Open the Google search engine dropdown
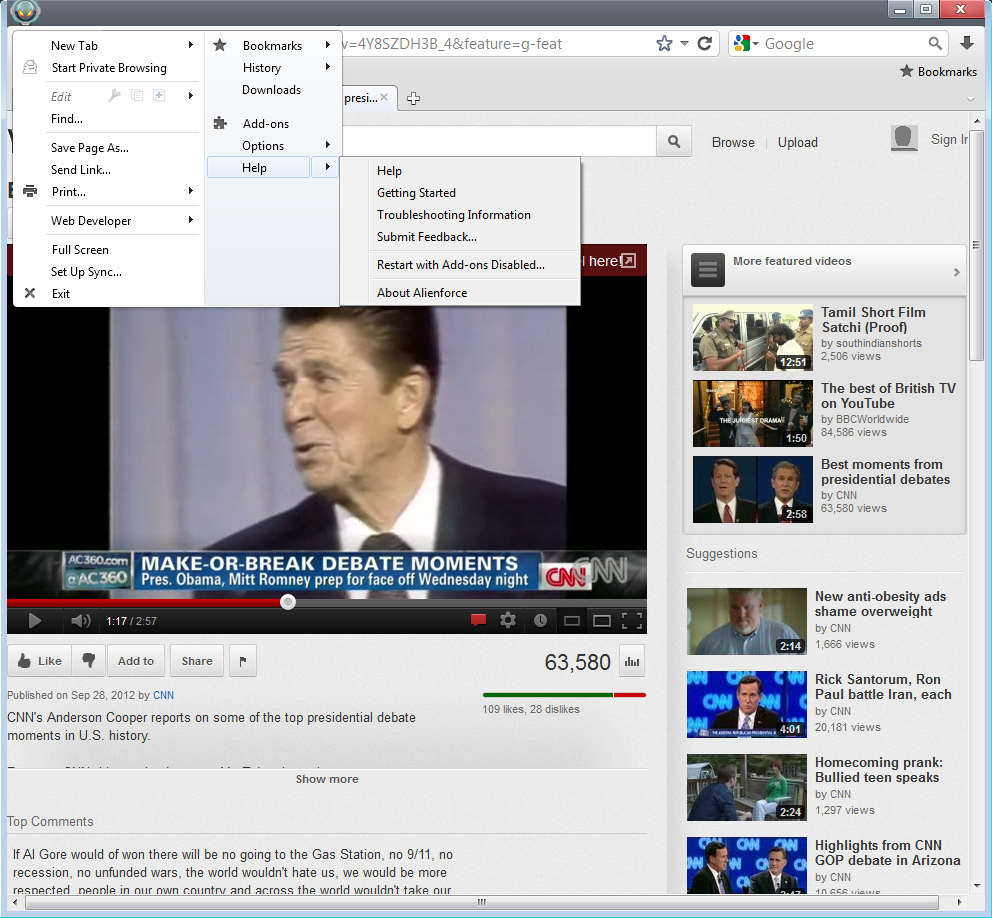The width and height of the screenshot is (992, 918). click(x=746, y=44)
